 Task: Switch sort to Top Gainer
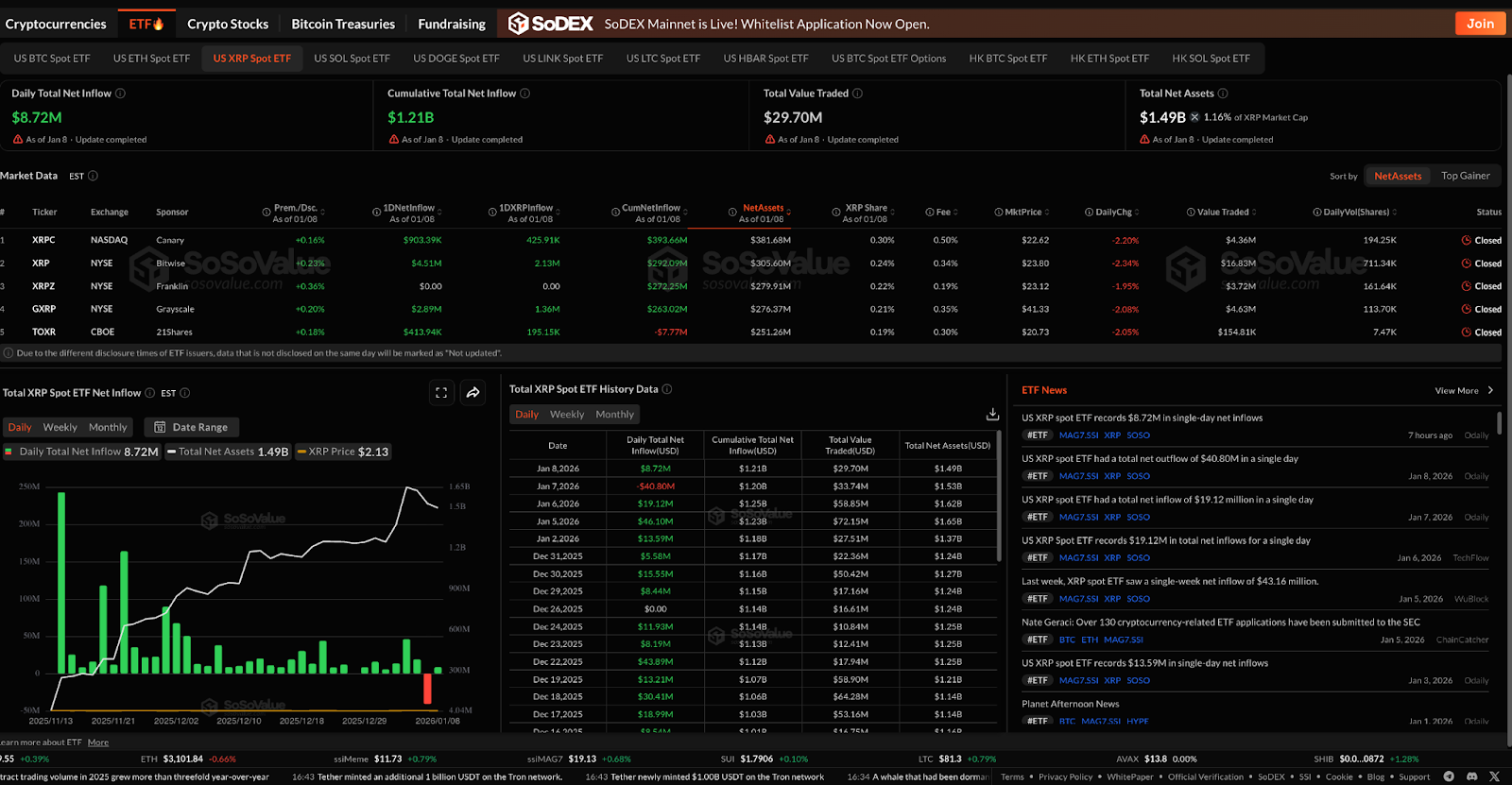1465,176
